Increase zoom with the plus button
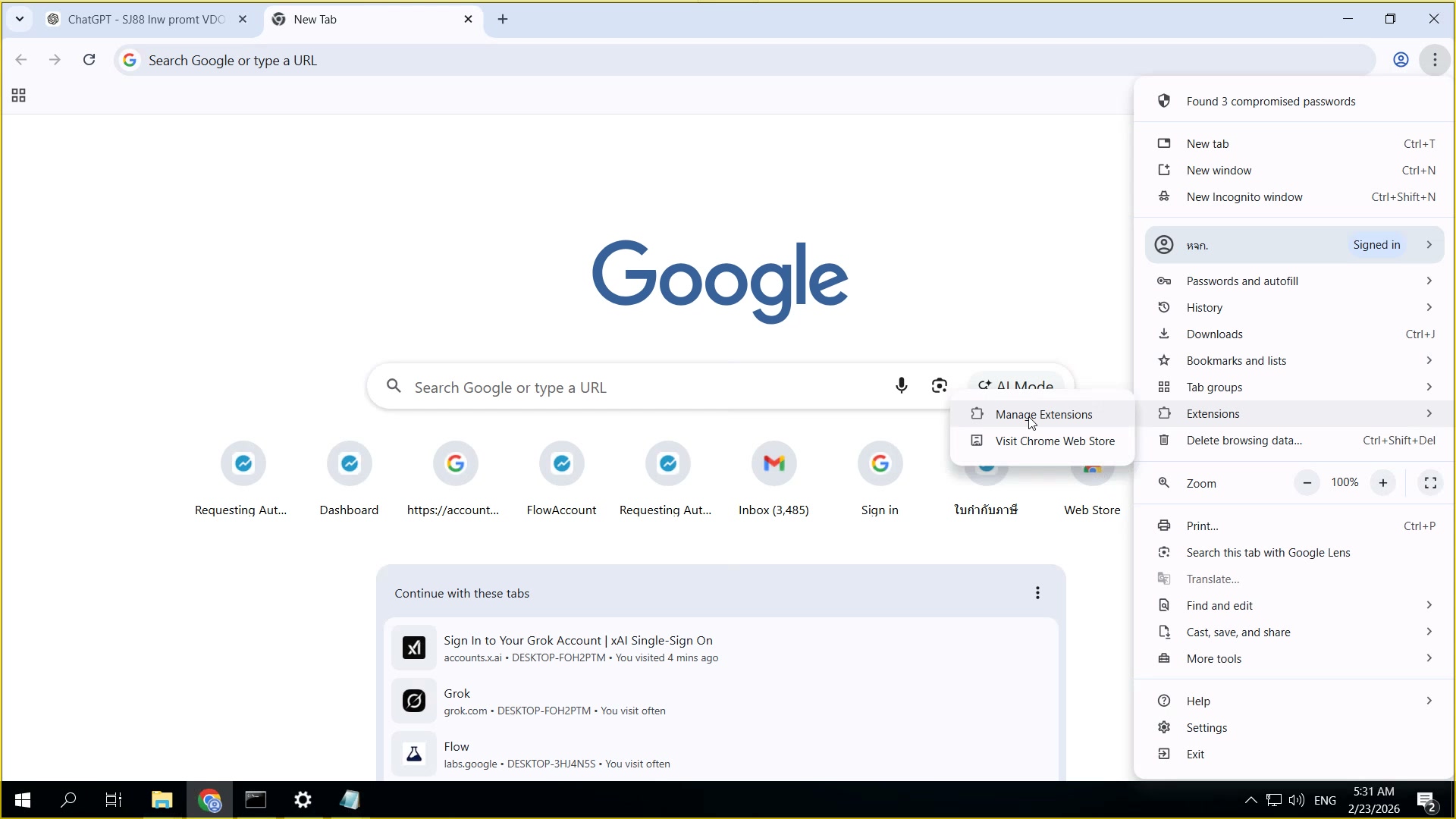 pyautogui.click(x=1383, y=483)
